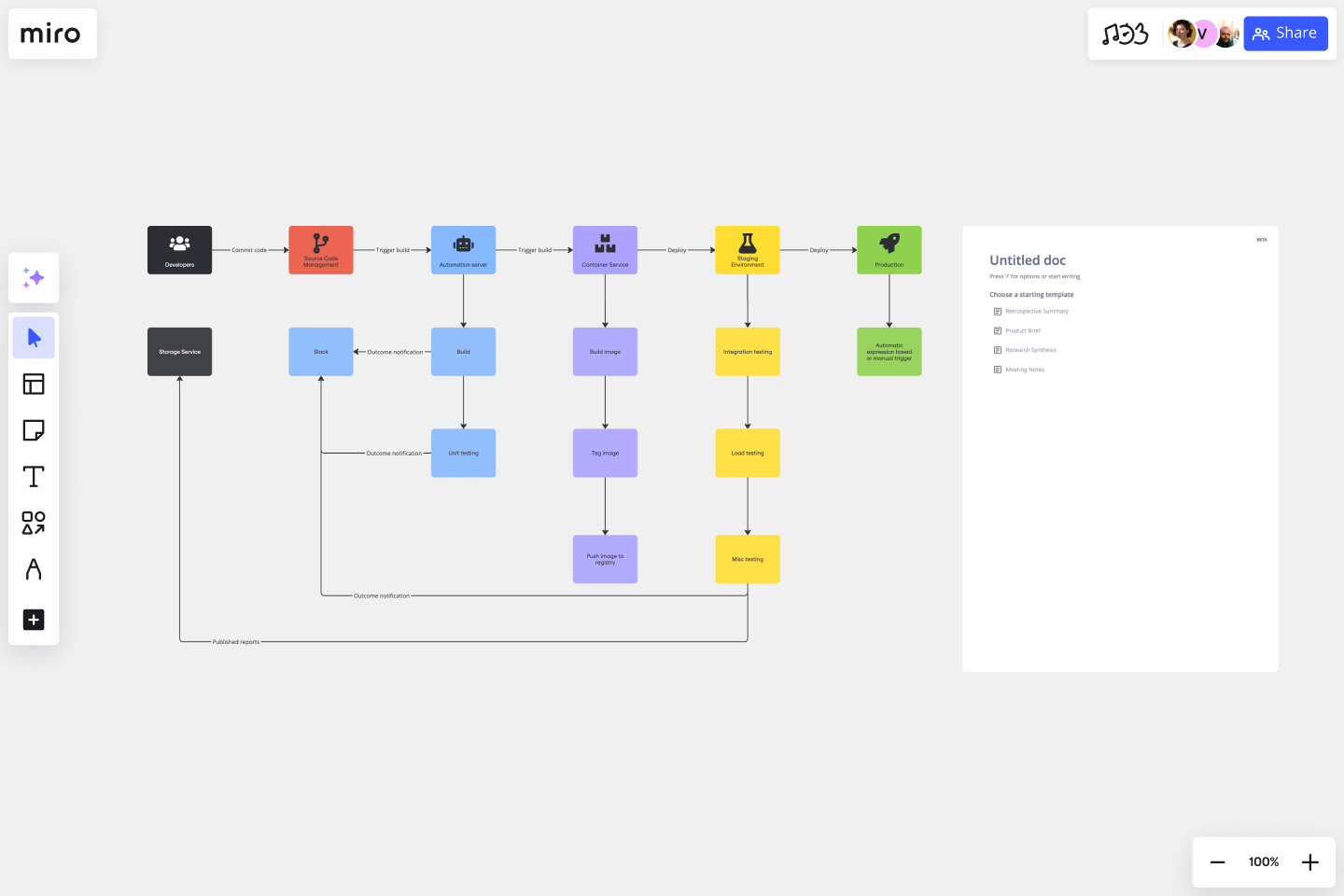This screenshot has width=1344, height=896.
Task: Select the arrow selection tool
Action: point(34,337)
